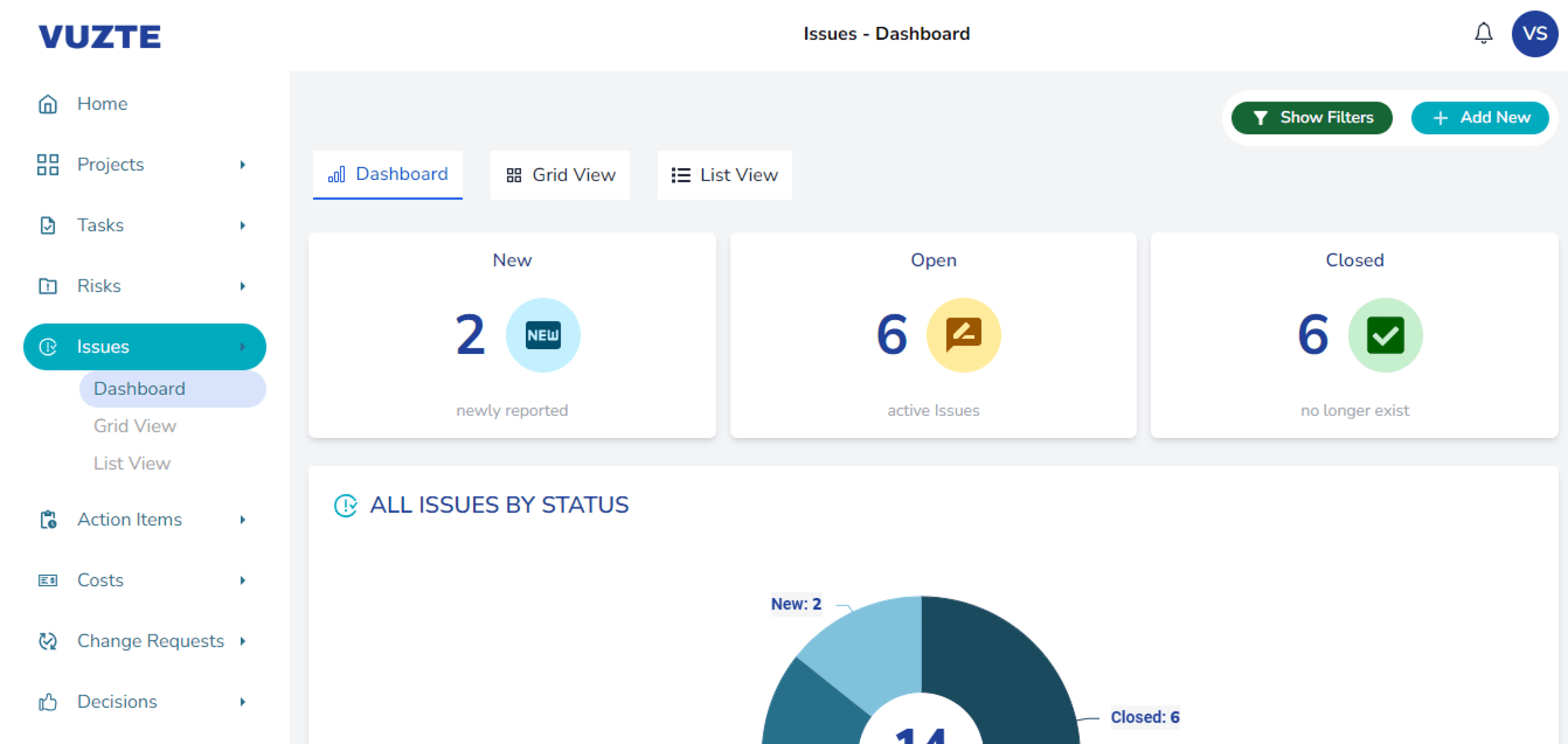Open List View under Issues sidebar
Viewport: 1568px width, 744px height.
(x=131, y=463)
